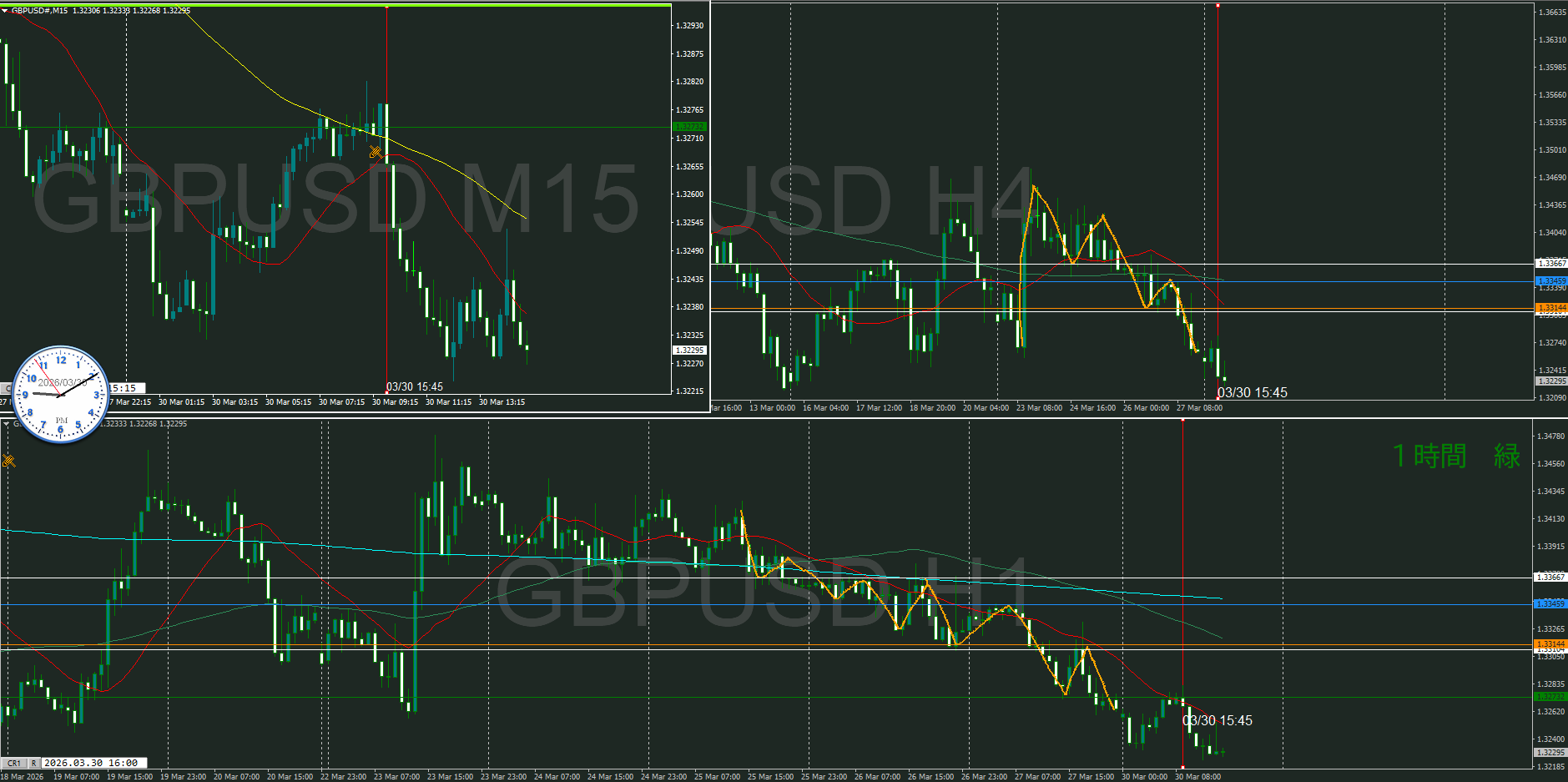Click the 2026.03.30 16:00 date field
The height and width of the screenshot is (782, 1568).
pos(92,763)
